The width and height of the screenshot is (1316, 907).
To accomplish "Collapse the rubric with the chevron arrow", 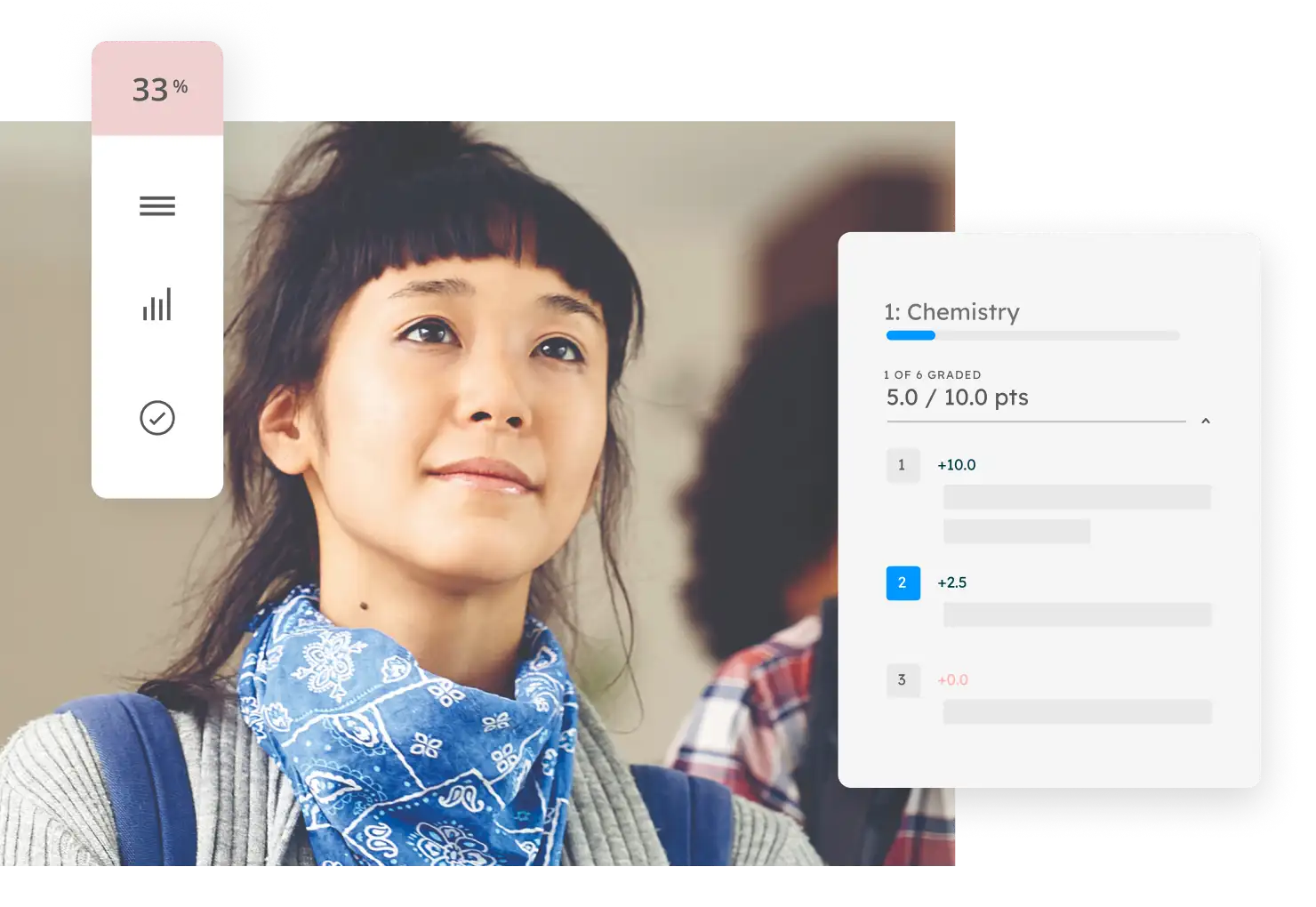I will click(1206, 421).
